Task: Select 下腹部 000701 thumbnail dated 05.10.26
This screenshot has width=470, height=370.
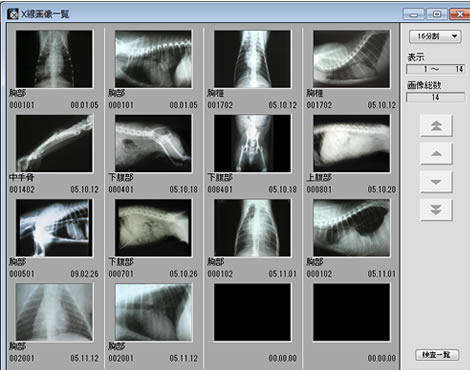Action: (x=153, y=228)
